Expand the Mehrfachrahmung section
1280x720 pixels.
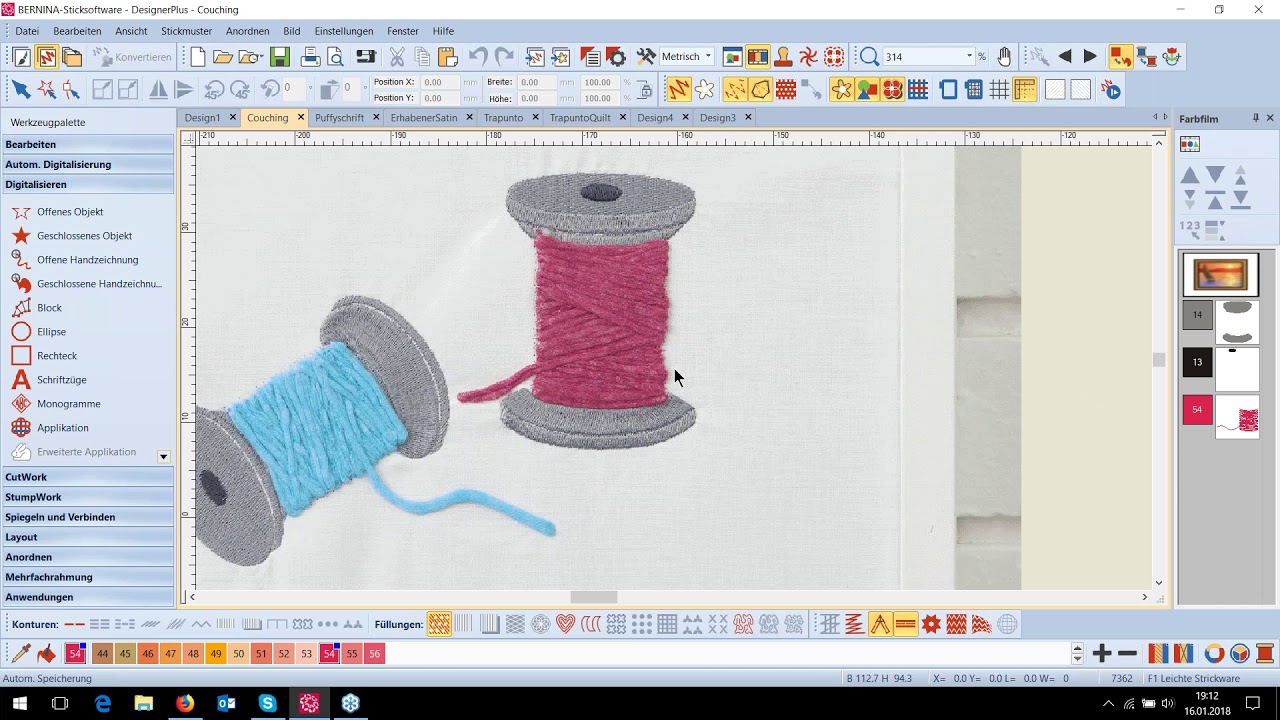pos(88,577)
